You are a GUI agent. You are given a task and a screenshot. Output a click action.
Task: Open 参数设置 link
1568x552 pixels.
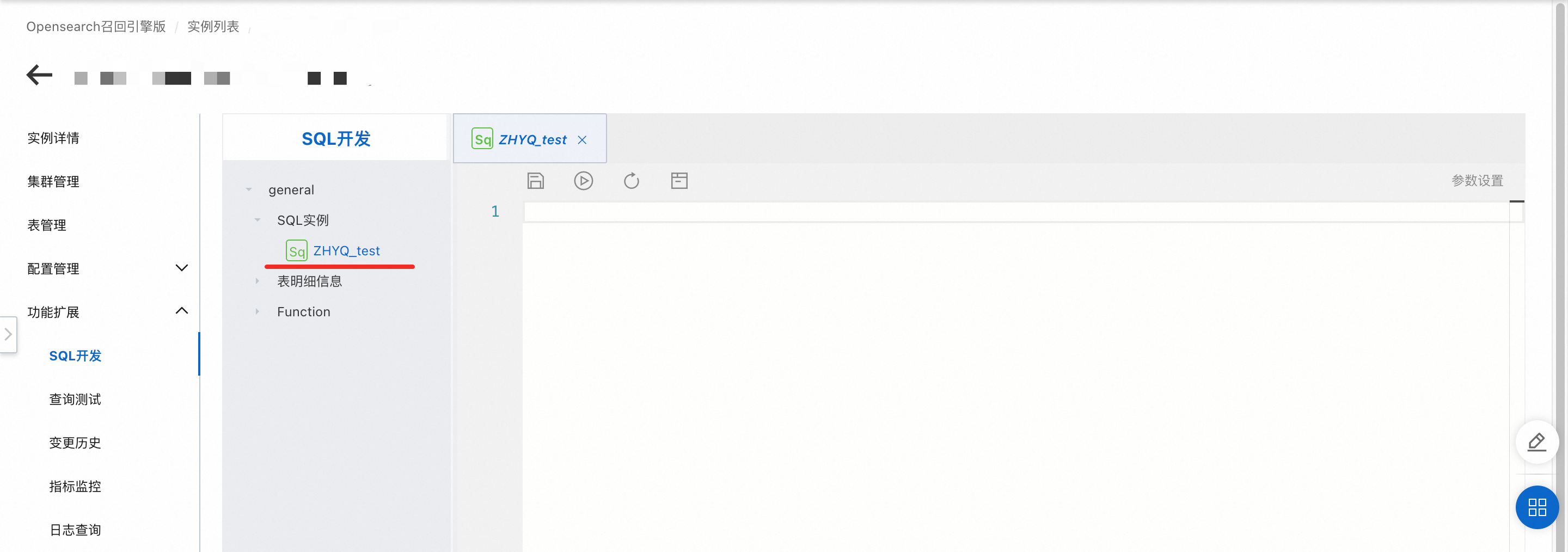pyautogui.click(x=1477, y=181)
